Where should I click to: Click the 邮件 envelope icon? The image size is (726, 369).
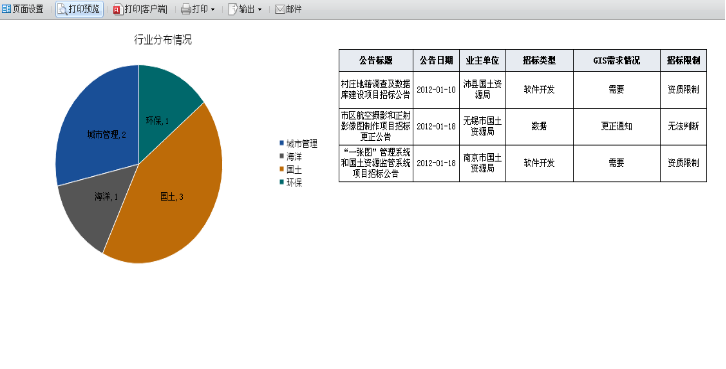point(280,9)
